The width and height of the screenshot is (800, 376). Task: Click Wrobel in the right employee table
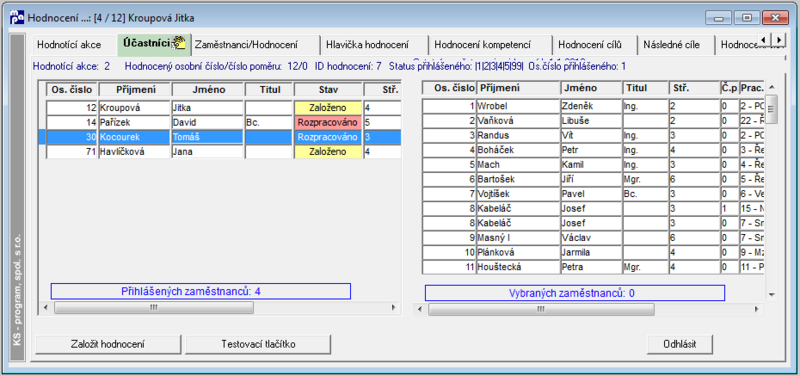(x=517, y=107)
